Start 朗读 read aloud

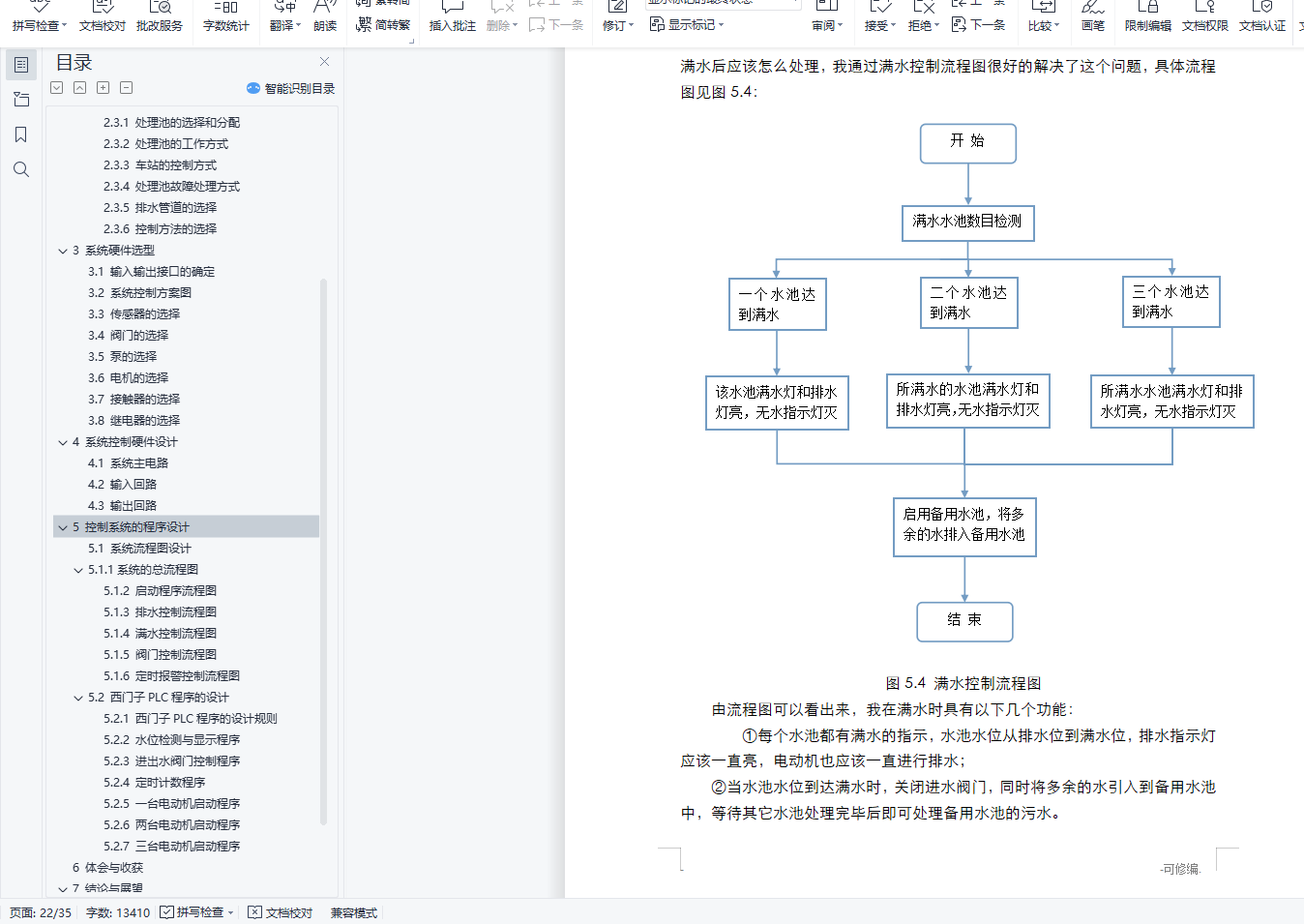coord(325,16)
